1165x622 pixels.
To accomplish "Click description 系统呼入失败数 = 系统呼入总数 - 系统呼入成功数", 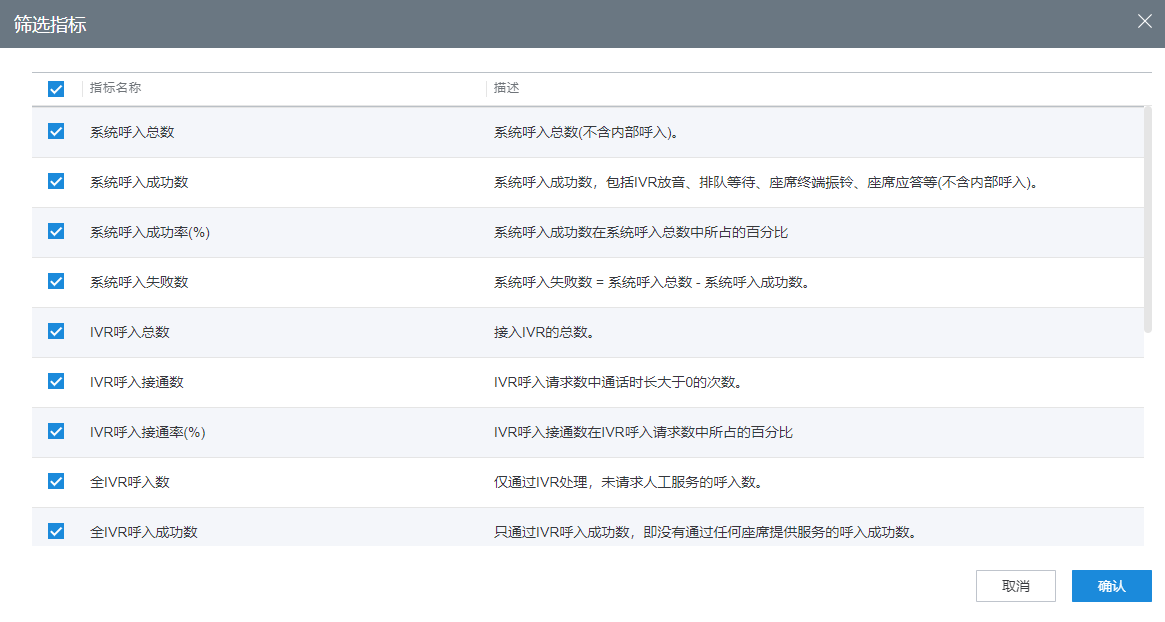I will point(652,282).
